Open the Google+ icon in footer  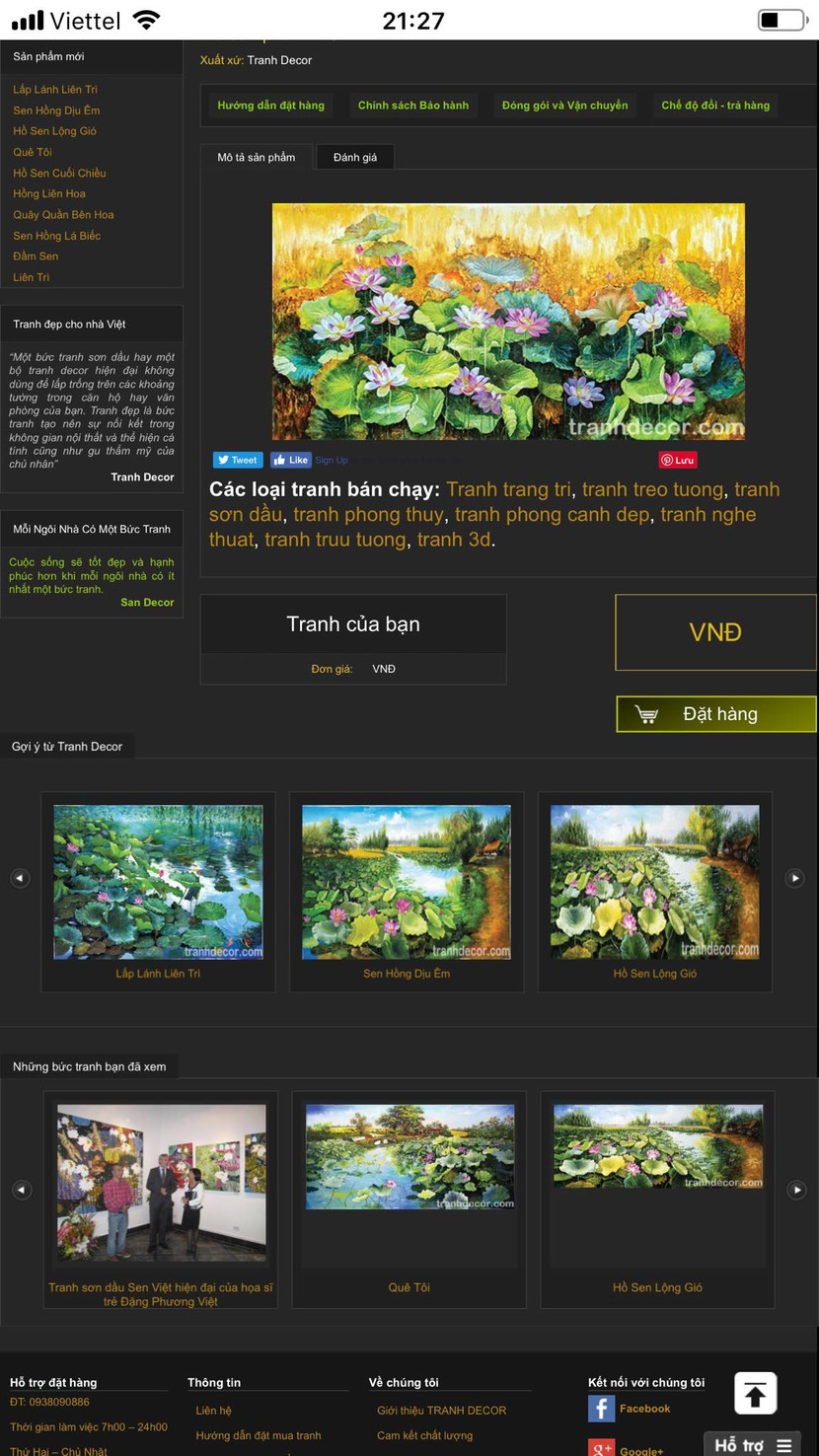pyautogui.click(x=602, y=1448)
